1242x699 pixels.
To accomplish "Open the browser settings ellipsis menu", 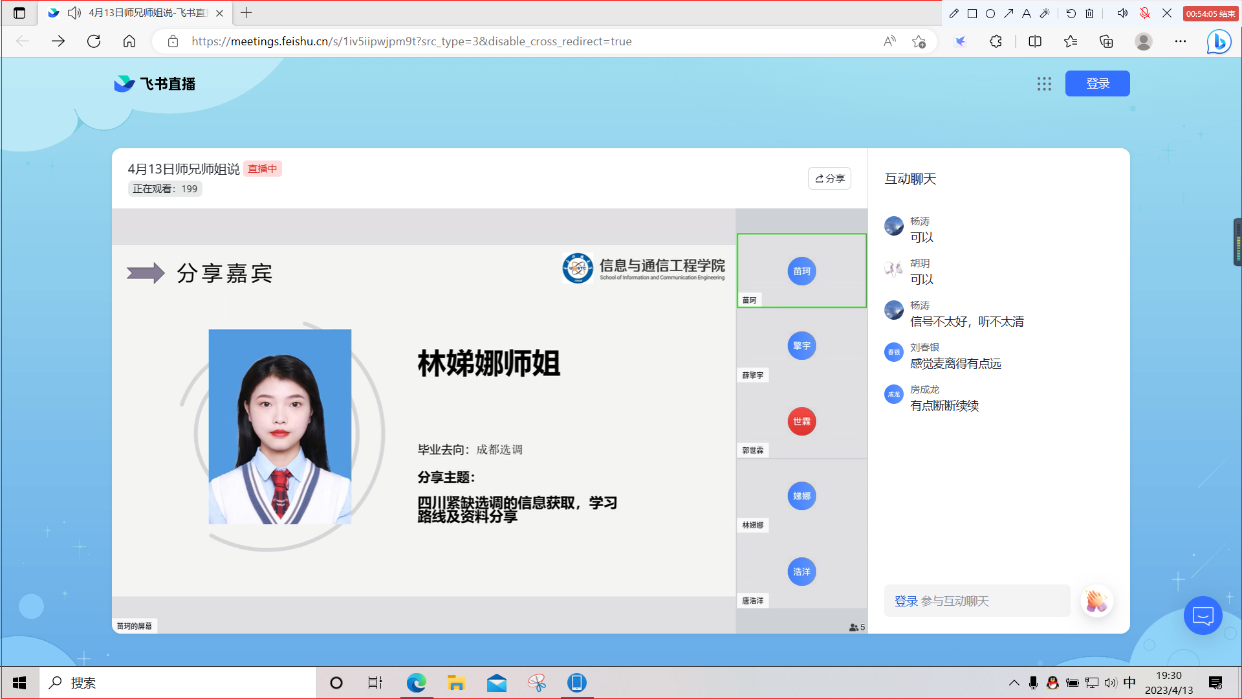I will point(1180,41).
